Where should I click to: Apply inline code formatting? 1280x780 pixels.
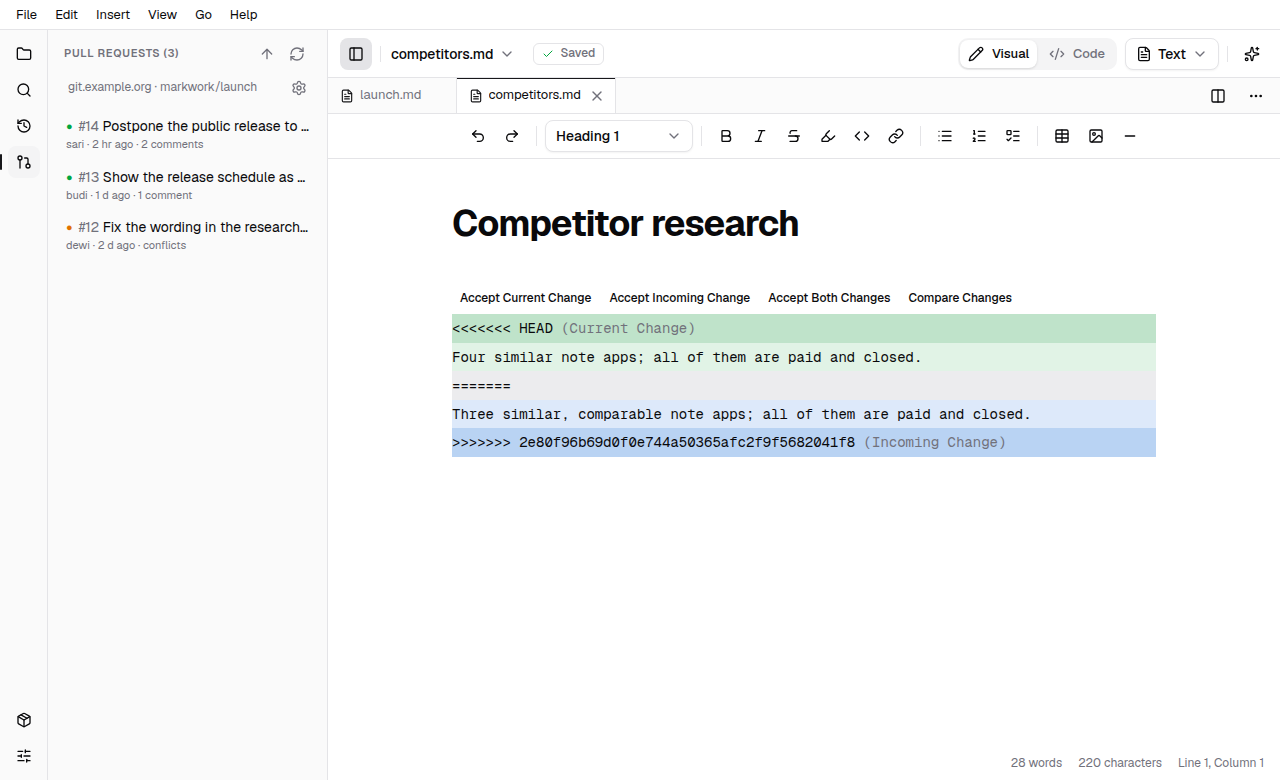862,136
